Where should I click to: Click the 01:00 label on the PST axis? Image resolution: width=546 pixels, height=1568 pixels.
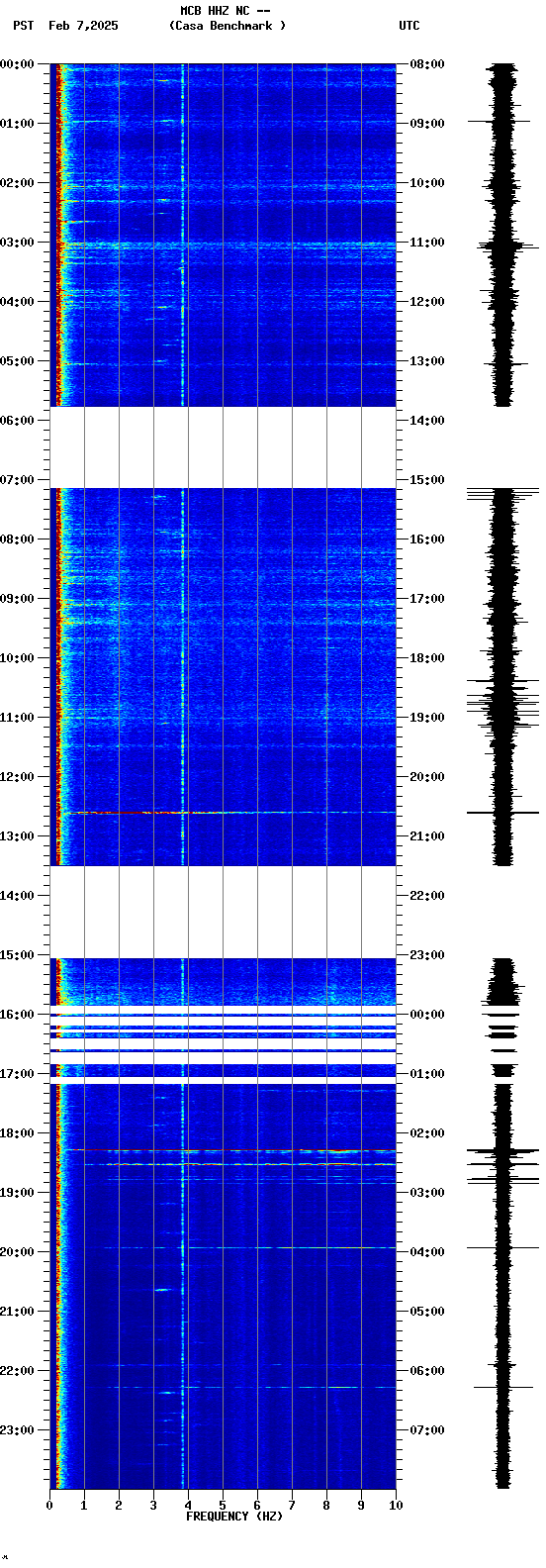(17, 124)
